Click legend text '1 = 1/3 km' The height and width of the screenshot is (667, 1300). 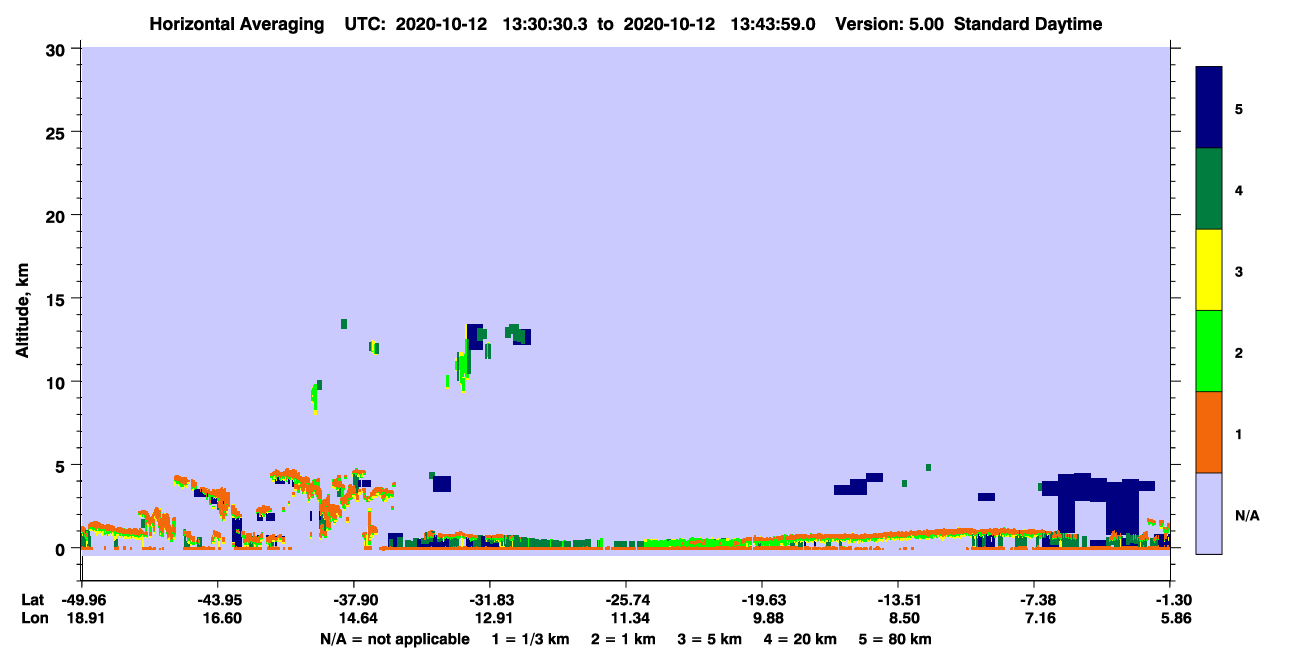tap(531, 639)
